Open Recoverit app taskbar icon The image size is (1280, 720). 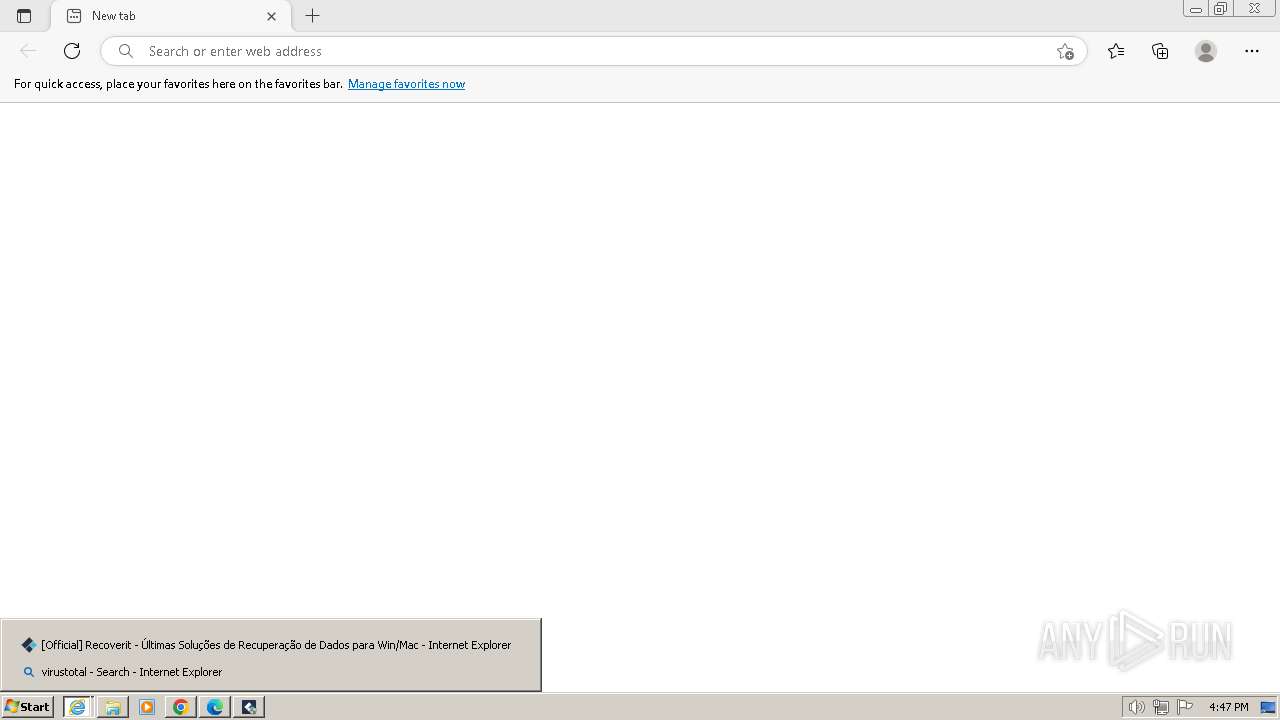tap(249, 707)
